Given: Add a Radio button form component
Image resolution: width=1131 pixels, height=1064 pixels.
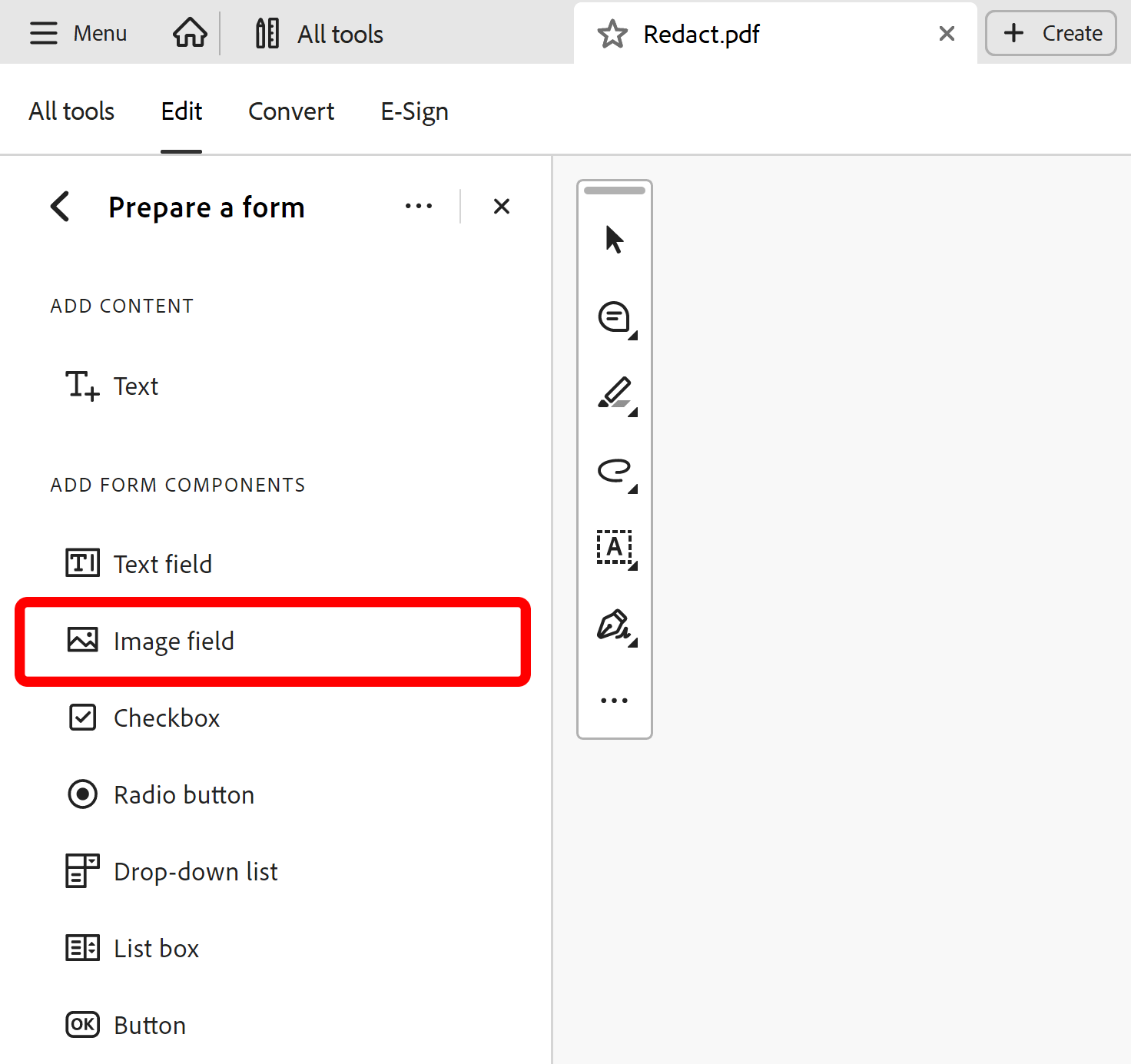Looking at the screenshot, I should [x=184, y=794].
